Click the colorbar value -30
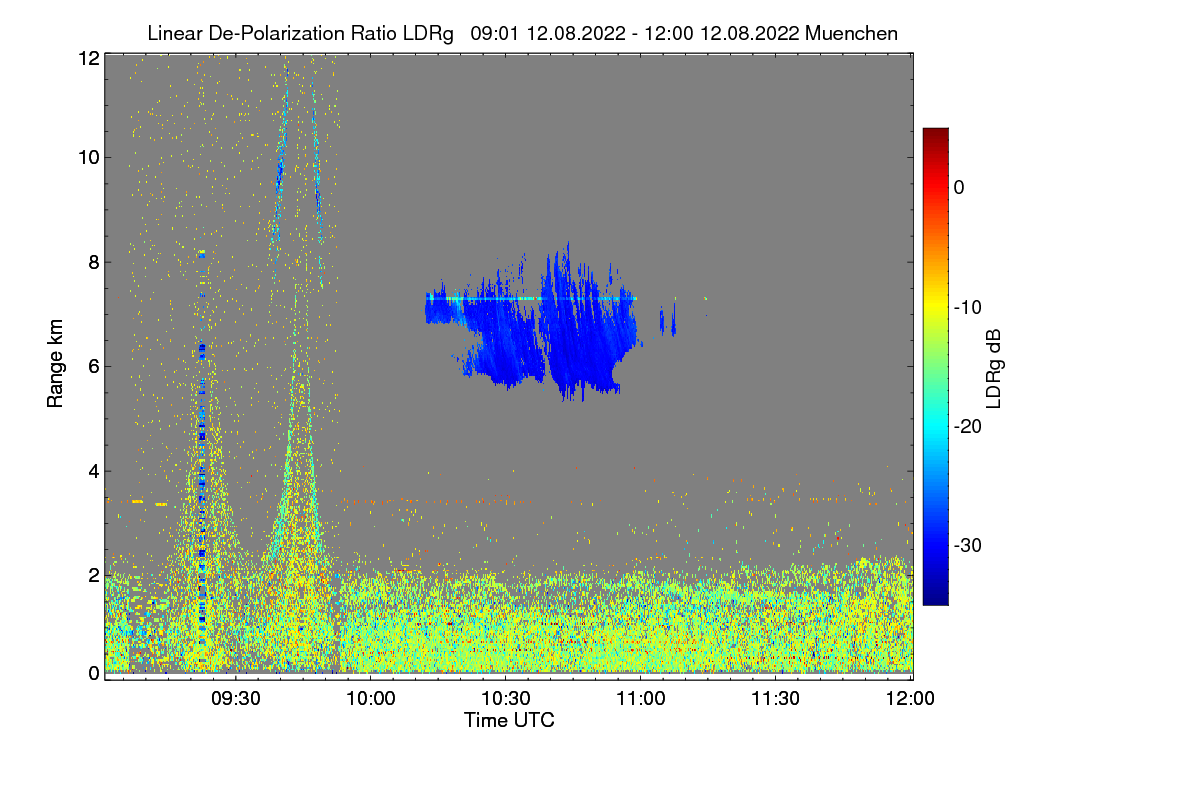 [970, 546]
